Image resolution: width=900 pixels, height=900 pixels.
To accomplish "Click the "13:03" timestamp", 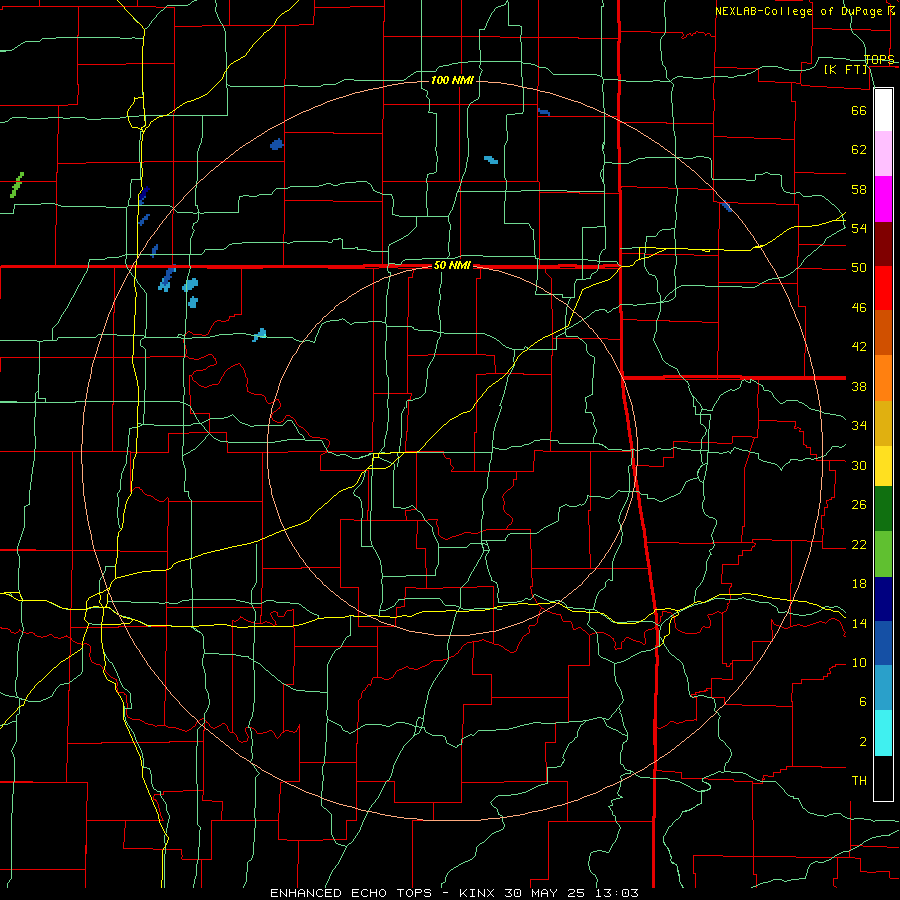I will (x=617, y=893).
